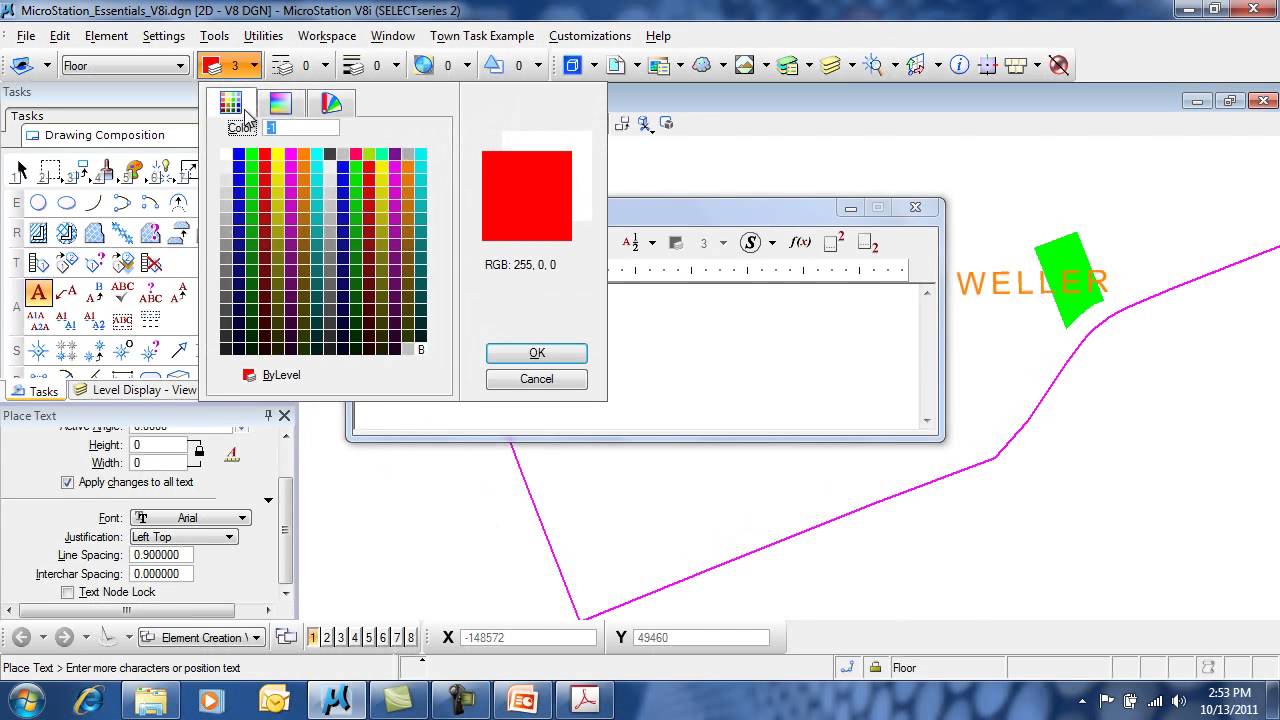Open Windows Start menu
Image resolution: width=1280 pixels, height=720 pixels.
(26, 700)
